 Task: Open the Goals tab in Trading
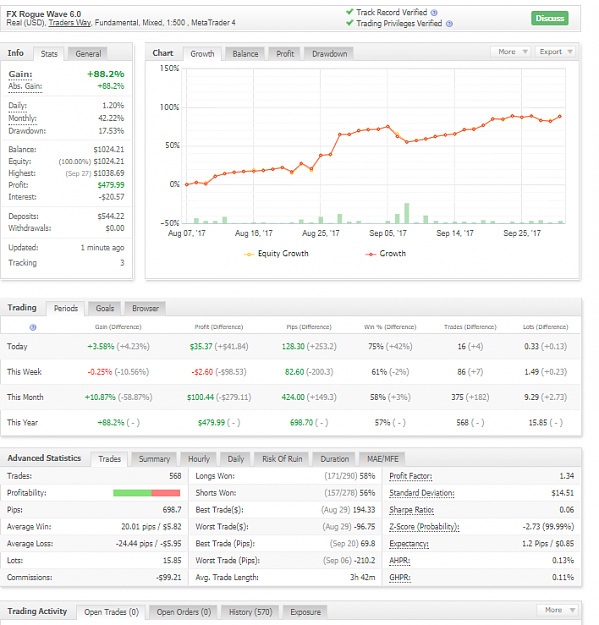tap(105, 308)
